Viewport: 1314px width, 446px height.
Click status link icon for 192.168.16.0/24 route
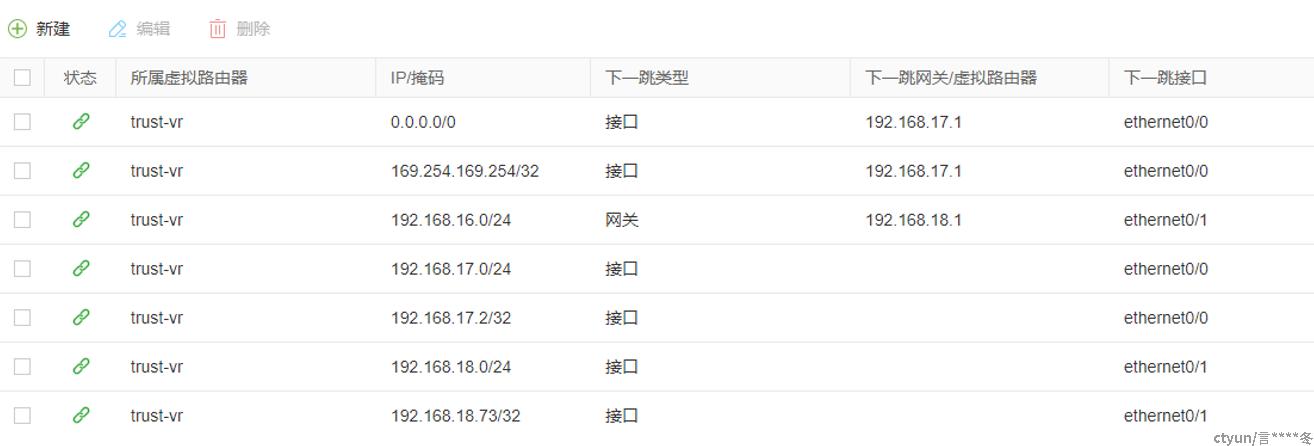click(x=81, y=219)
